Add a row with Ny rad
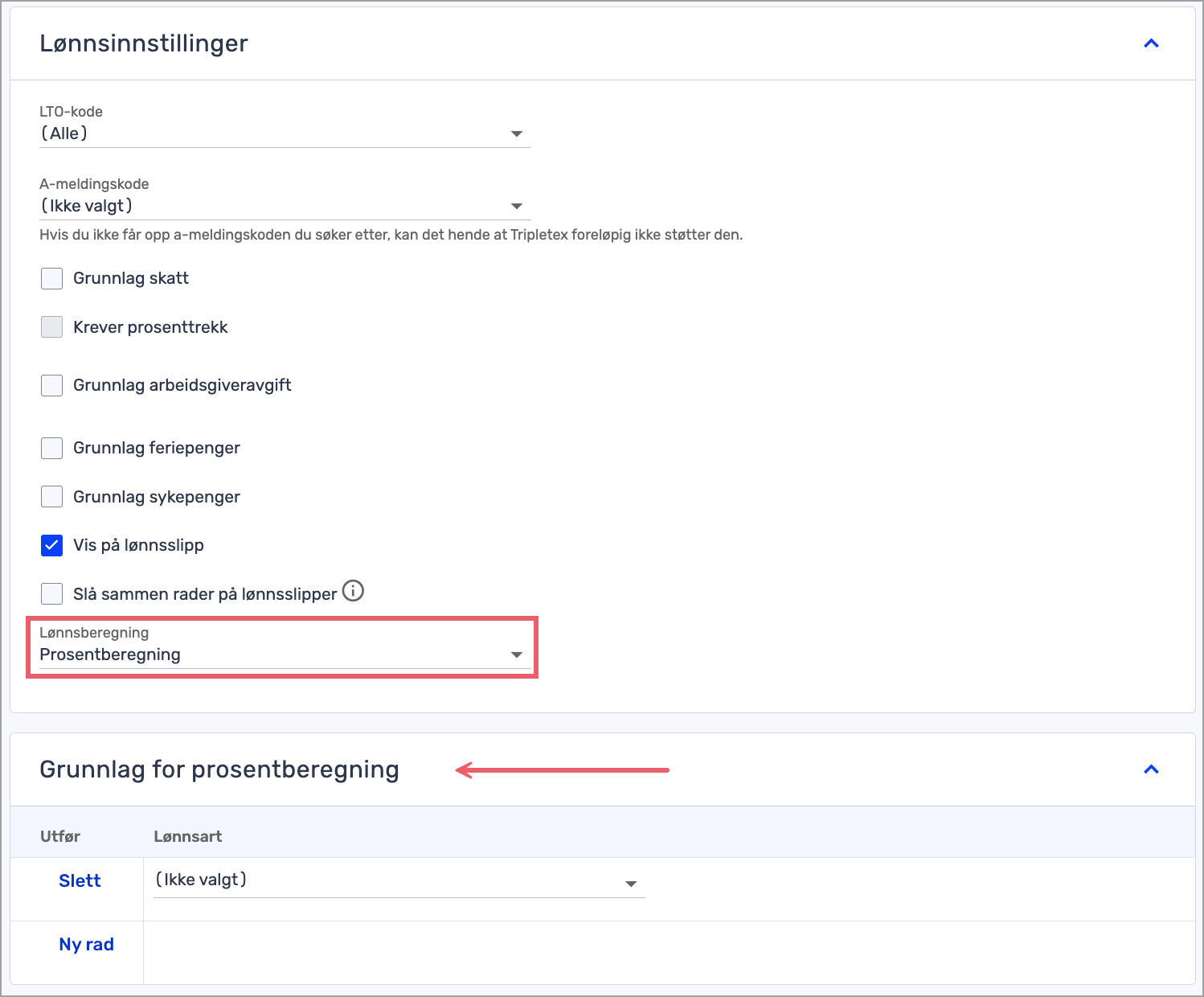Image resolution: width=1204 pixels, height=997 pixels. click(86, 944)
